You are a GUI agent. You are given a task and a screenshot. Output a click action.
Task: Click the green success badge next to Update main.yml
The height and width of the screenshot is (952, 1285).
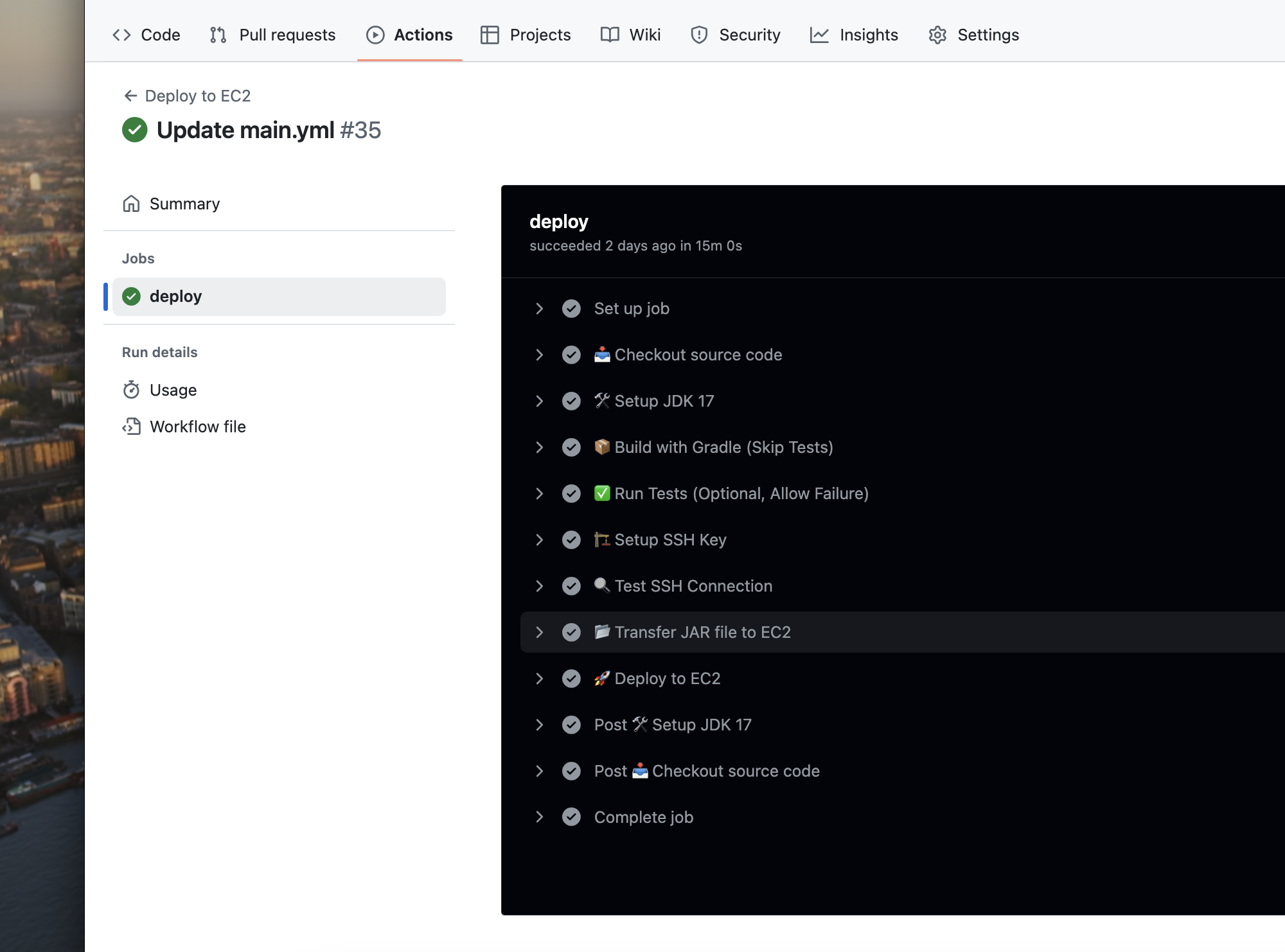[135, 130]
